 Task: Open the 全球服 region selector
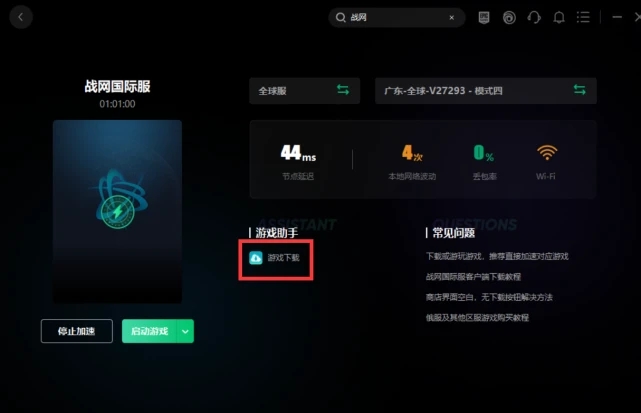(305, 91)
